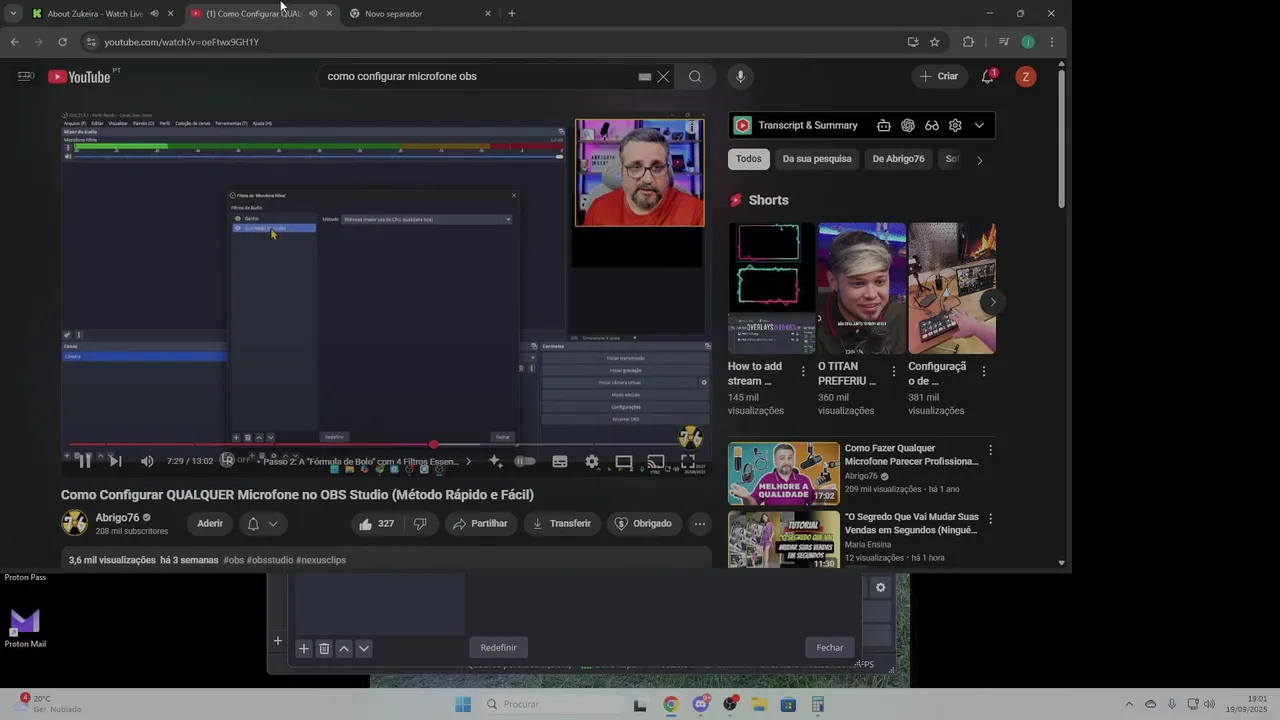Open options for 'O TITAN PREFERIU' short
Viewport: 1280px width, 720px height.
893,371
